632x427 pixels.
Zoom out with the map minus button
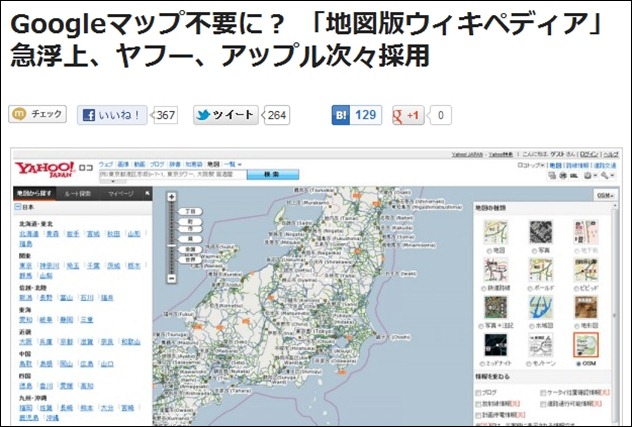[172, 277]
